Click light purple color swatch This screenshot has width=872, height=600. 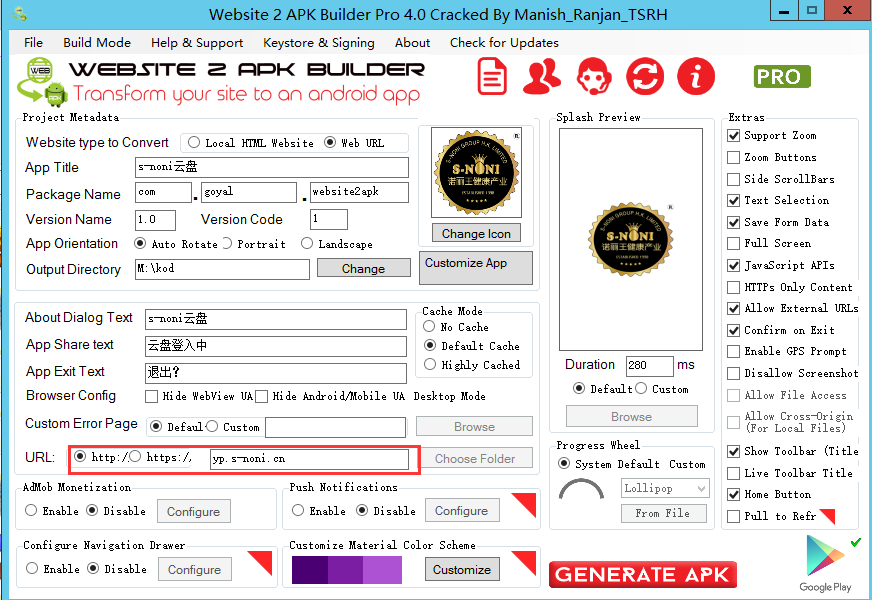coord(382,570)
